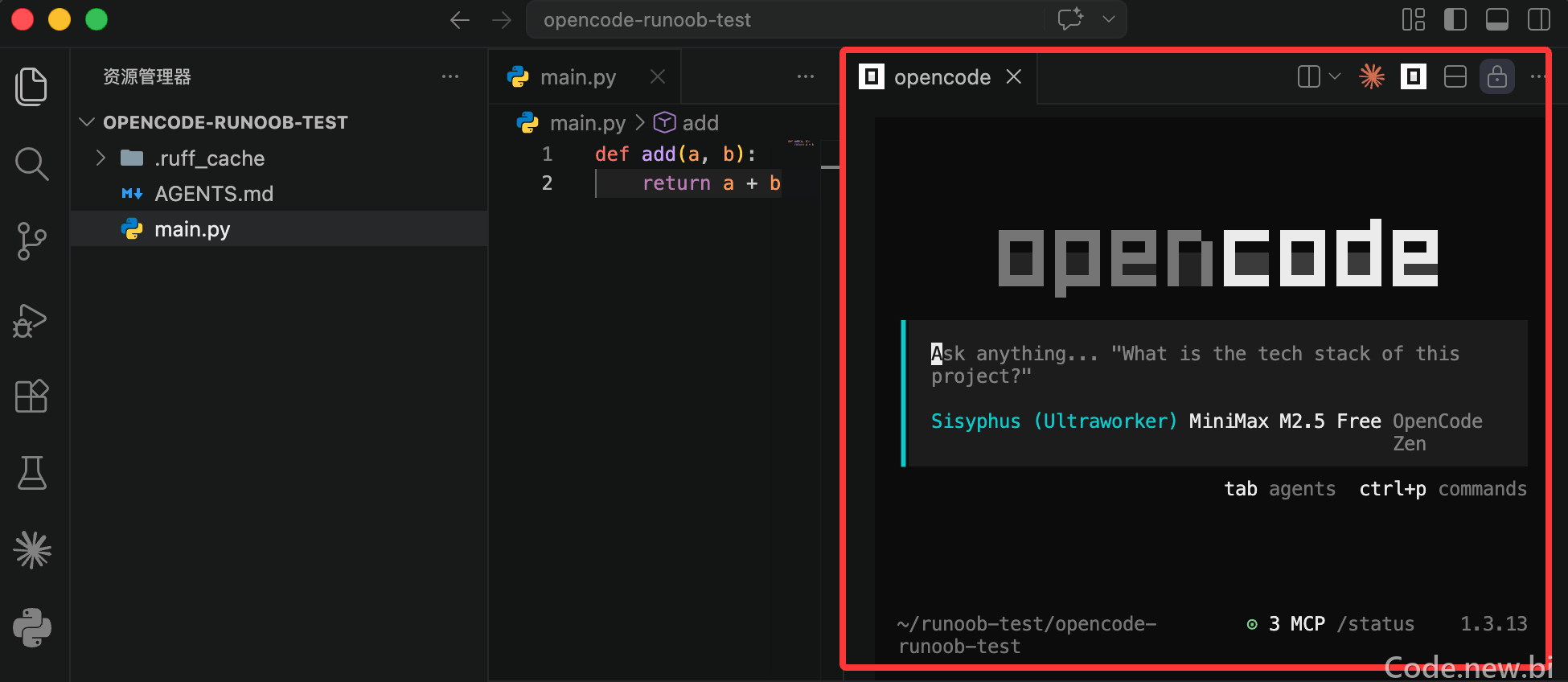The width and height of the screenshot is (1568, 682).
Task: Select main.py in the file tree
Action: pos(279,228)
